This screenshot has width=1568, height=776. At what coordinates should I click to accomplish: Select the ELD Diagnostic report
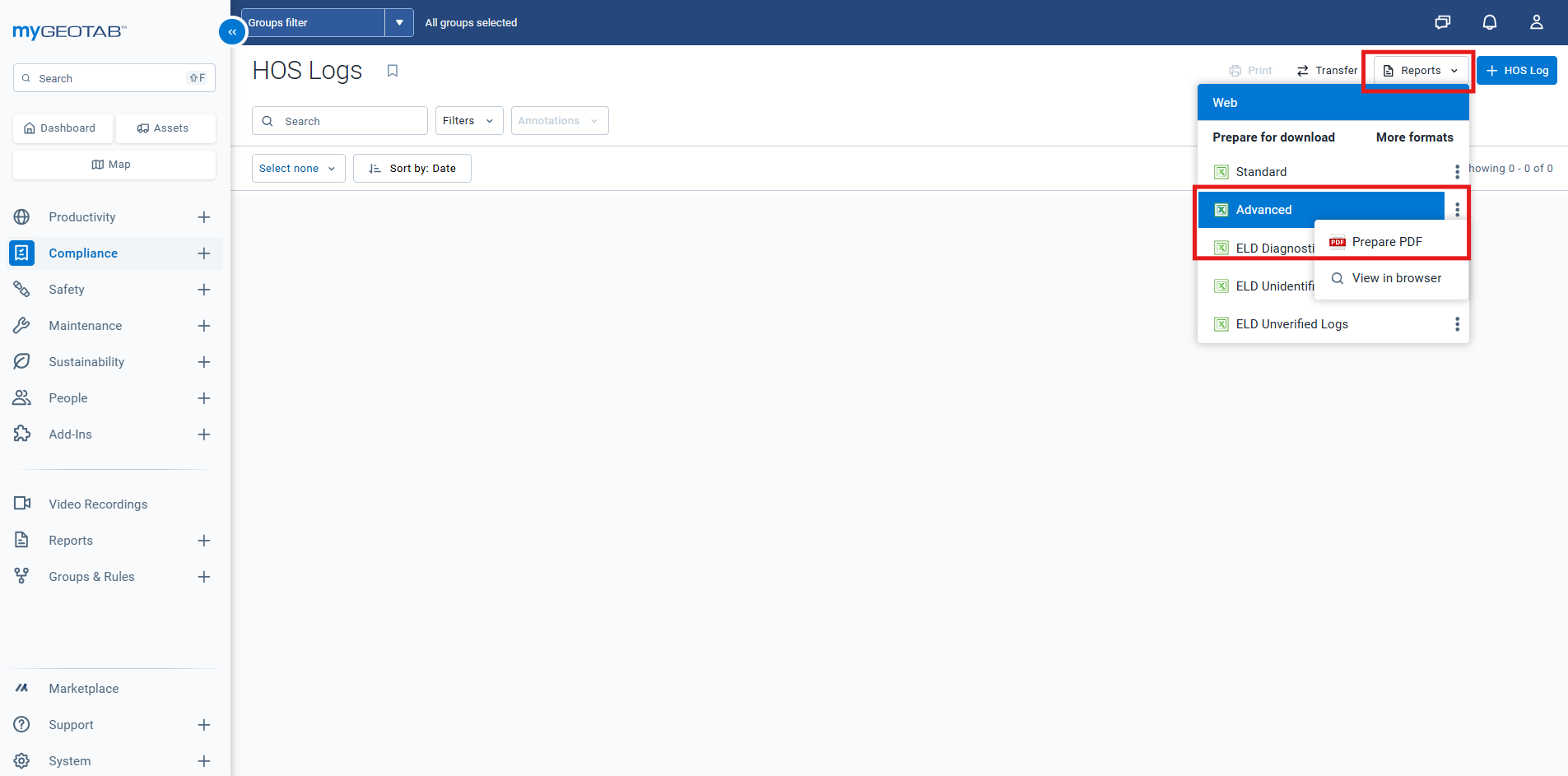click(x=1257, y=248)
